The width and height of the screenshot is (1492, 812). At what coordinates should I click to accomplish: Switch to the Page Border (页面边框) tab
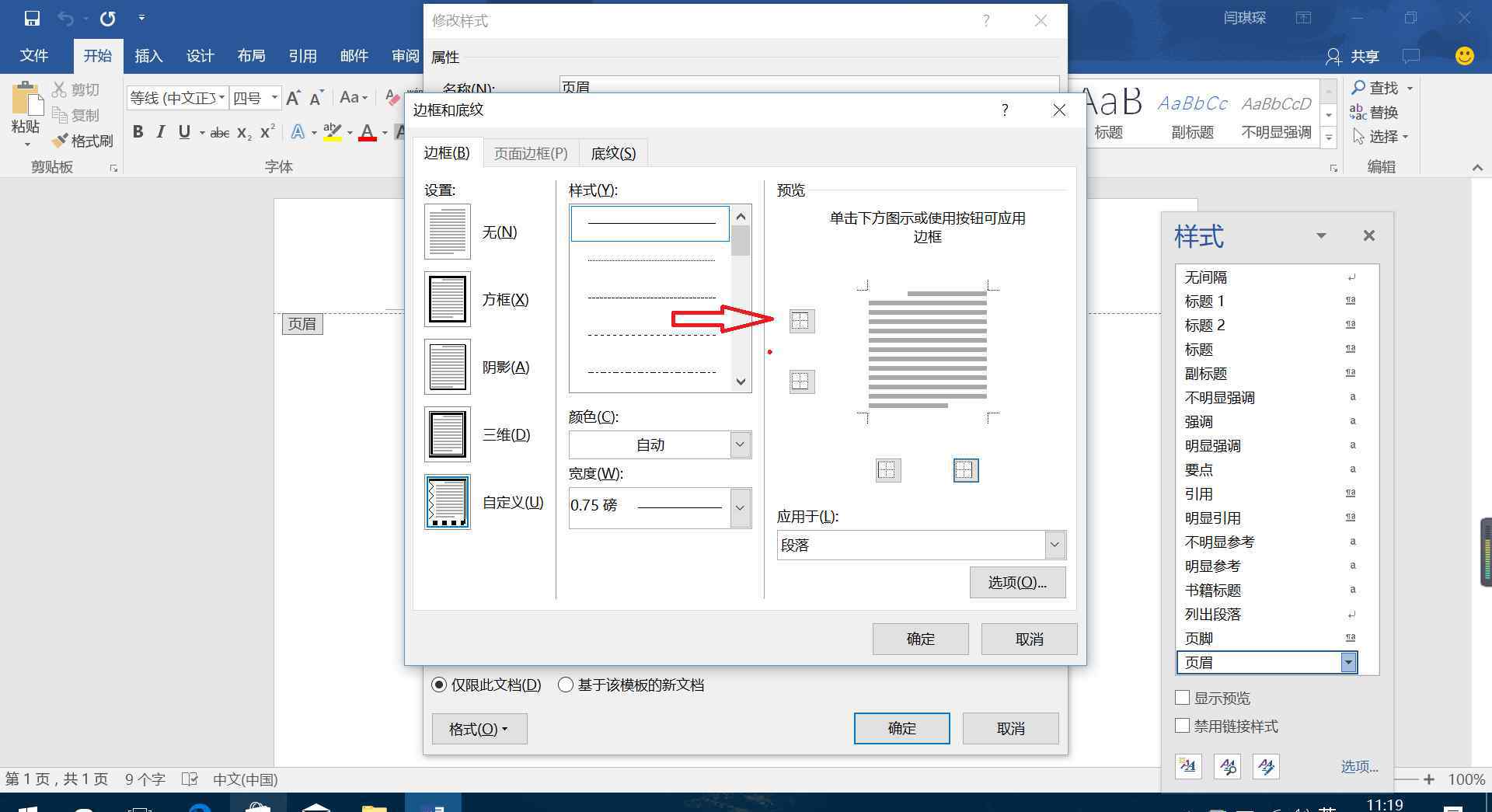click(x=531, y=153)
